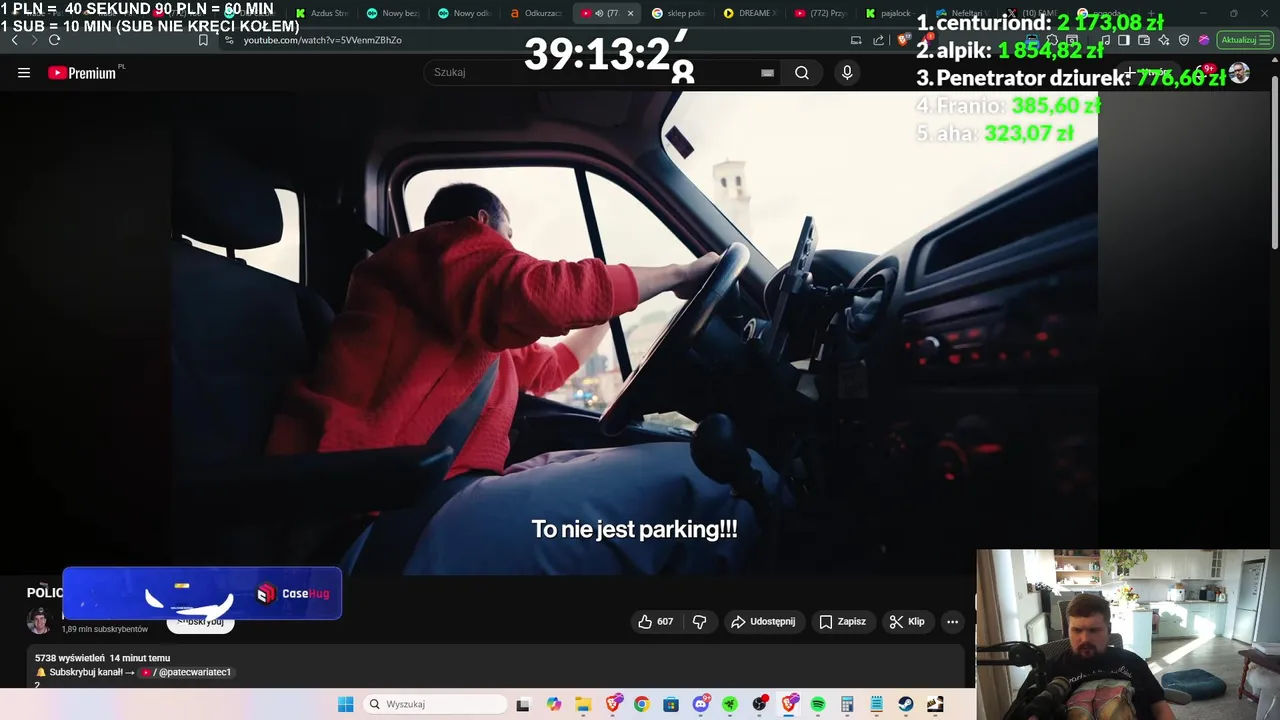This screenshot has height=720, width=1280.
Task: Click the '5738 wyświetleń 14 minut temu' text
Action: click(102, 658)
